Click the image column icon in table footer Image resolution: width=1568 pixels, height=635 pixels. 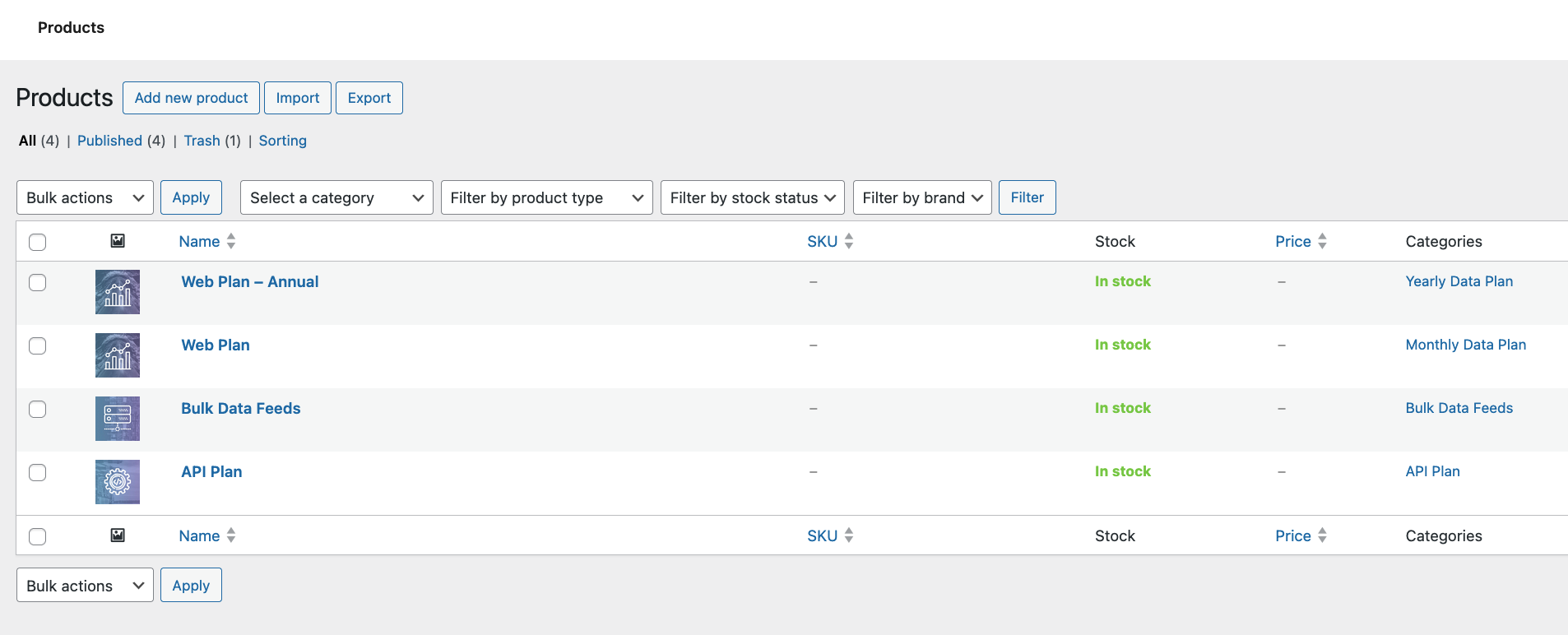(x=118, y=535)
